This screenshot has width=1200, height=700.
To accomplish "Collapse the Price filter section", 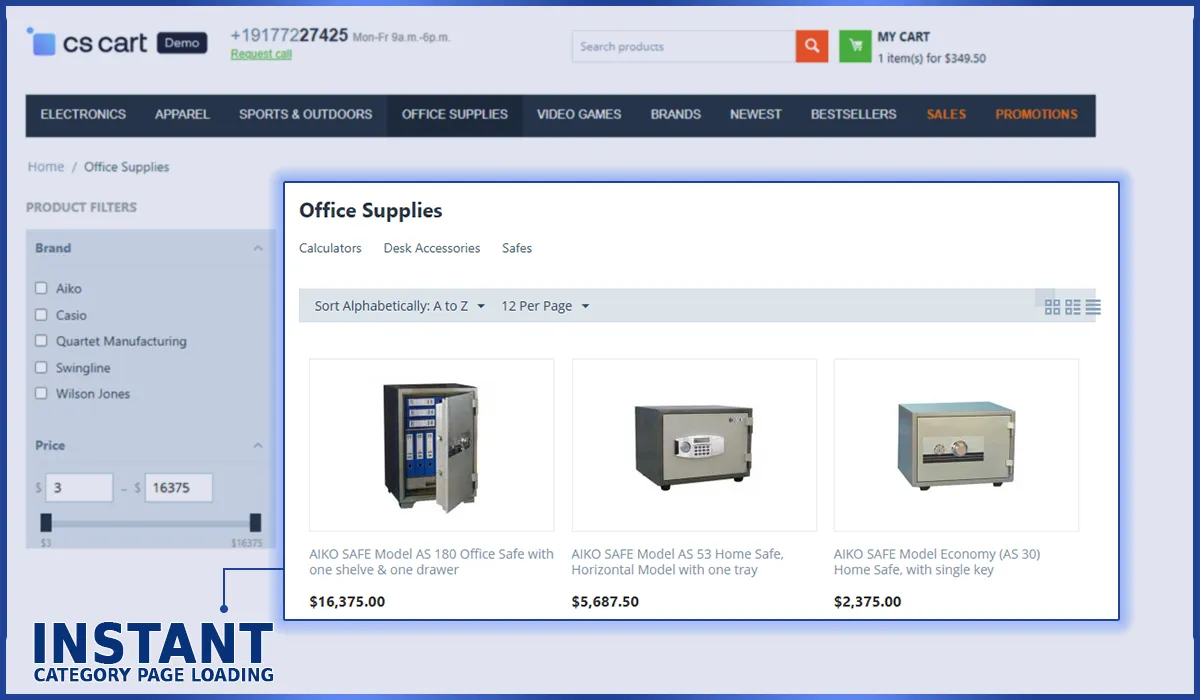I will [x=257, y=445].
